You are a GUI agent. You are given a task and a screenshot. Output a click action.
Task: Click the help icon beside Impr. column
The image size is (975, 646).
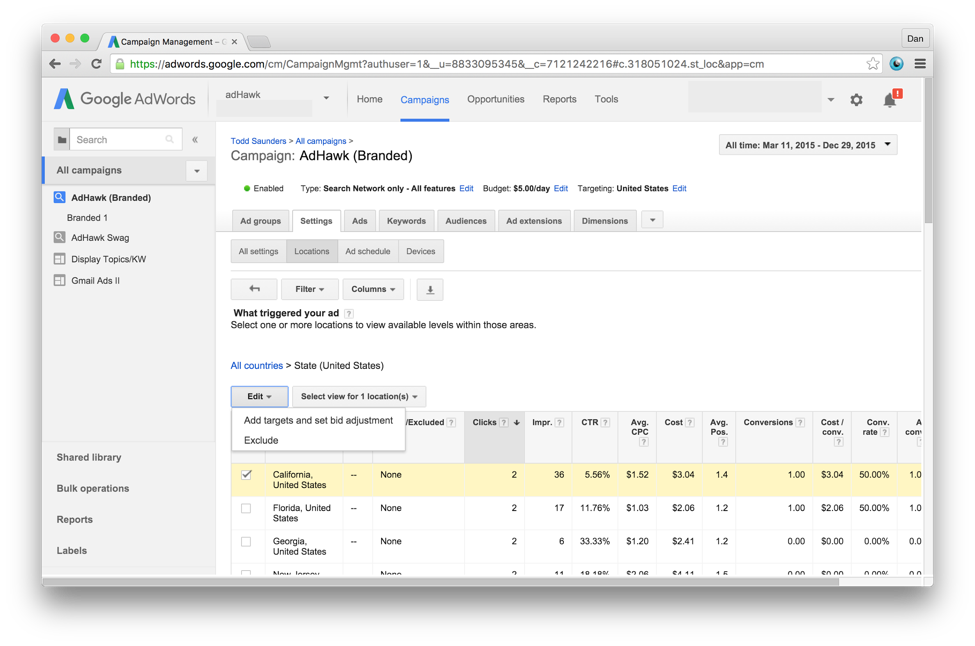point(559,423)
